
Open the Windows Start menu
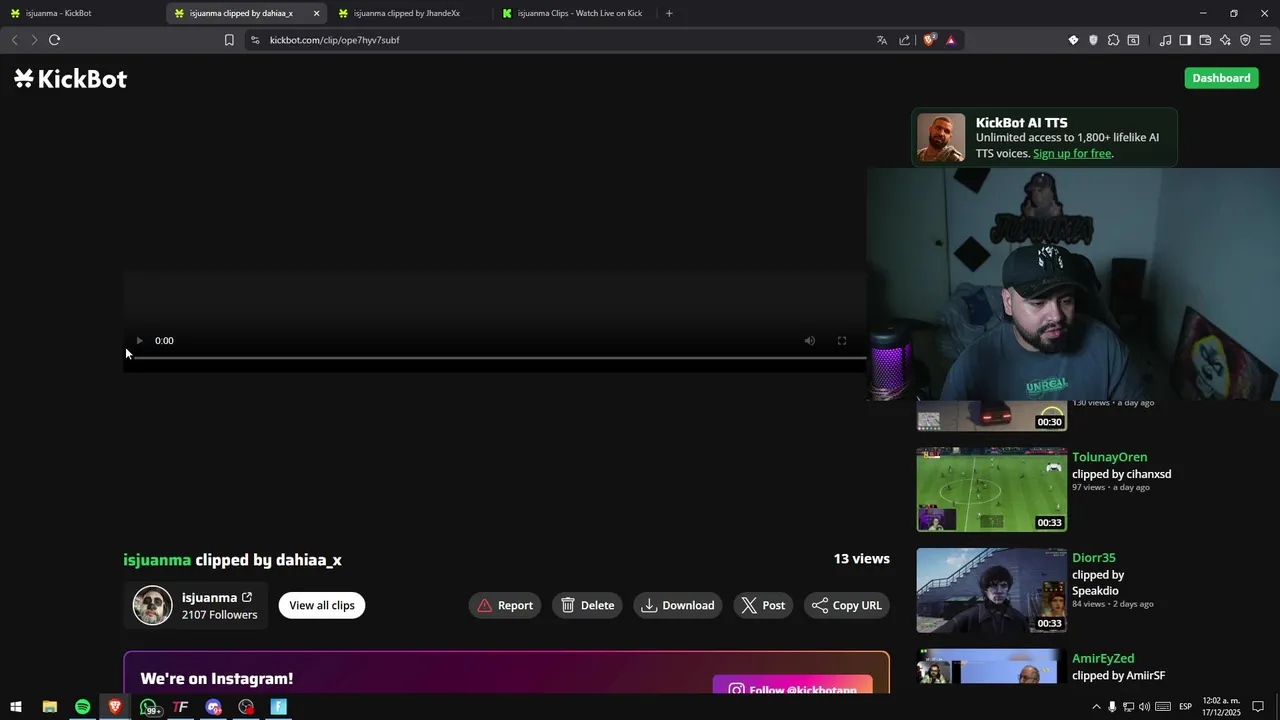pyautogui.click(x=16, y=707)
